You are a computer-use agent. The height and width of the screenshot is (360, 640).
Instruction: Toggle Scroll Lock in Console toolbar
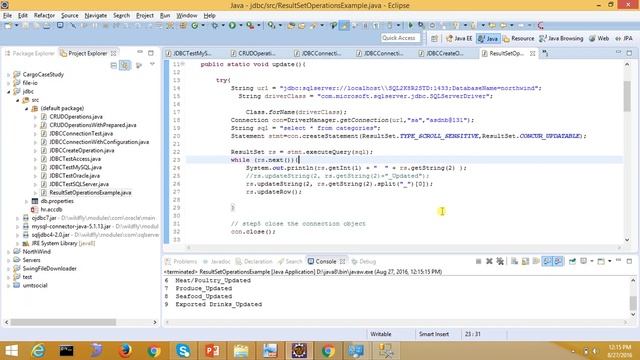525,261
